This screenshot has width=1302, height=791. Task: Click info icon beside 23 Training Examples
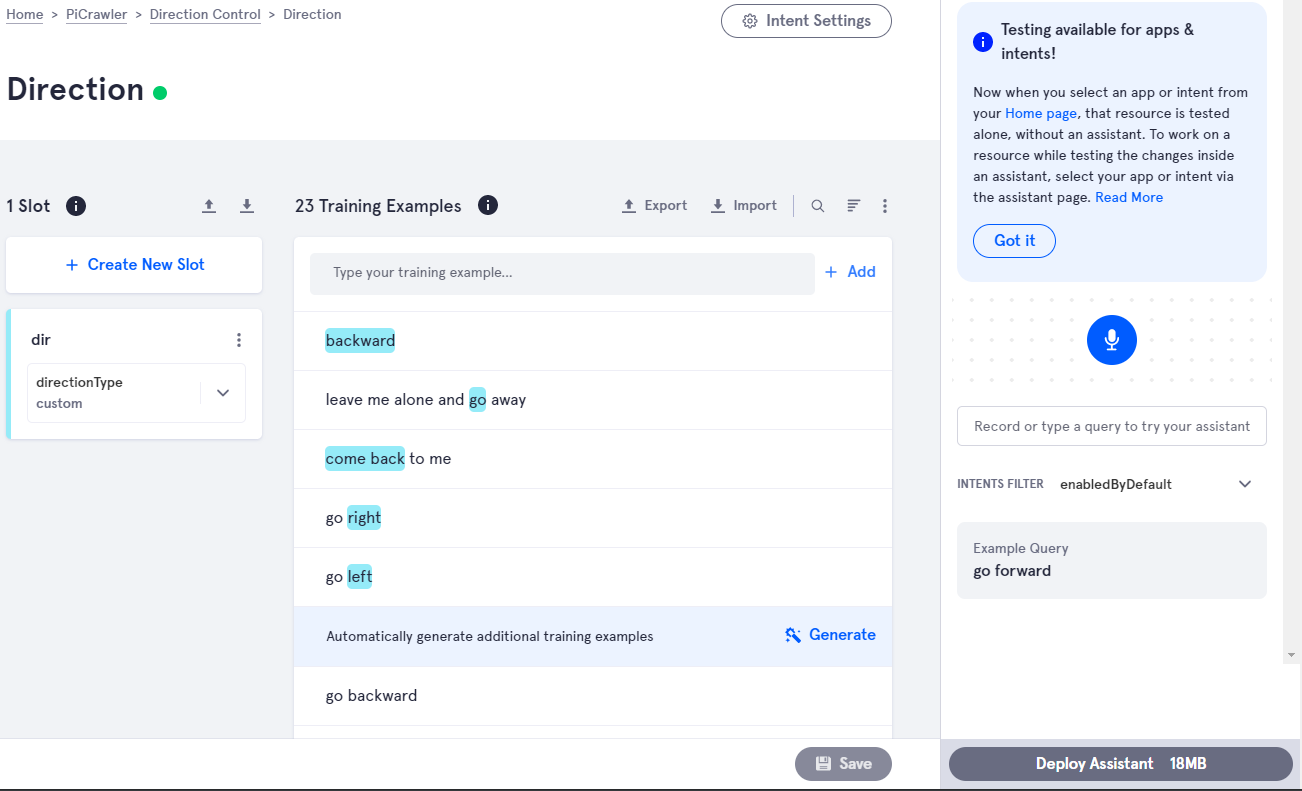point(488,205)
